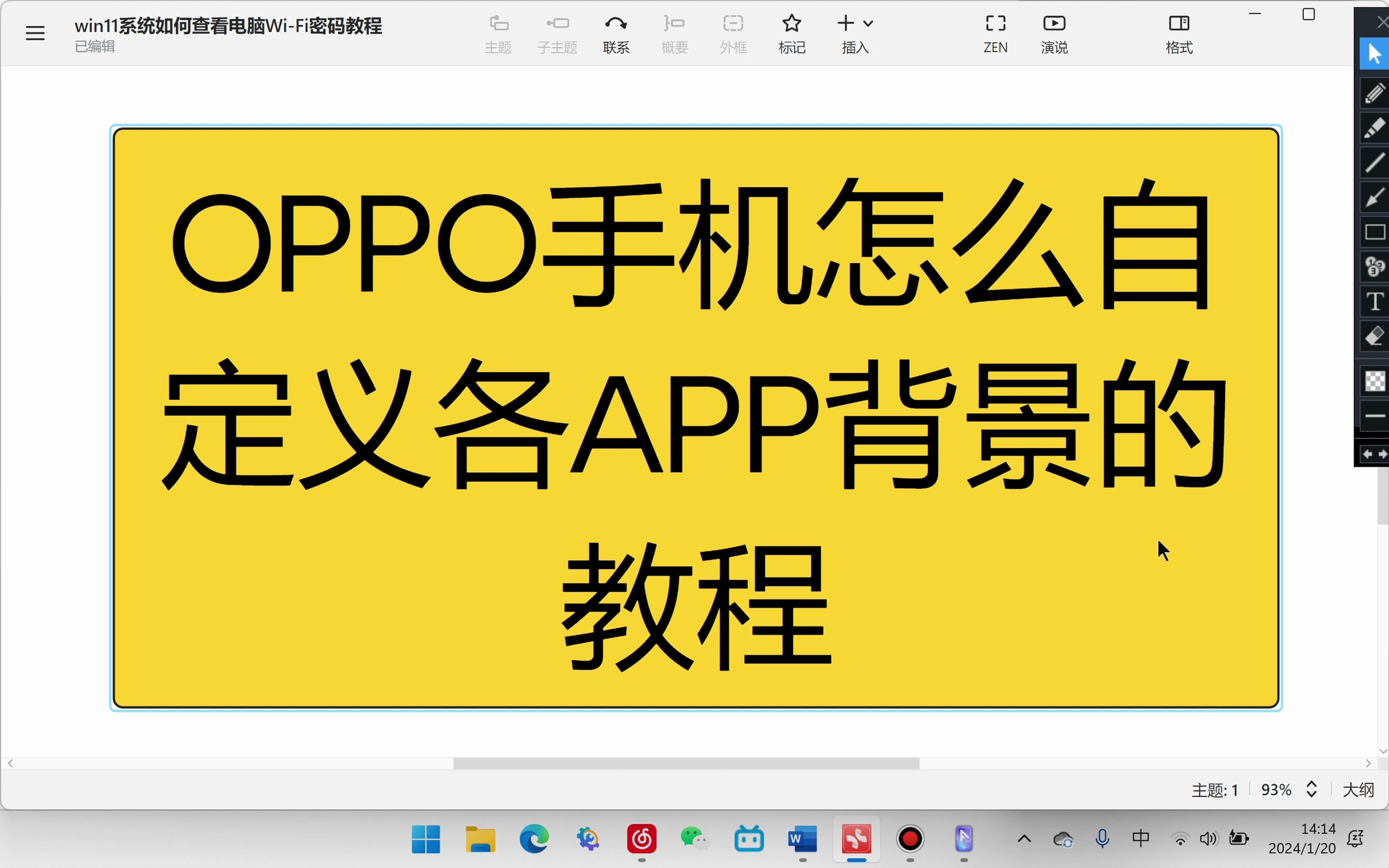Click the 子主题 subtopic toolbar button

[557, 35]
